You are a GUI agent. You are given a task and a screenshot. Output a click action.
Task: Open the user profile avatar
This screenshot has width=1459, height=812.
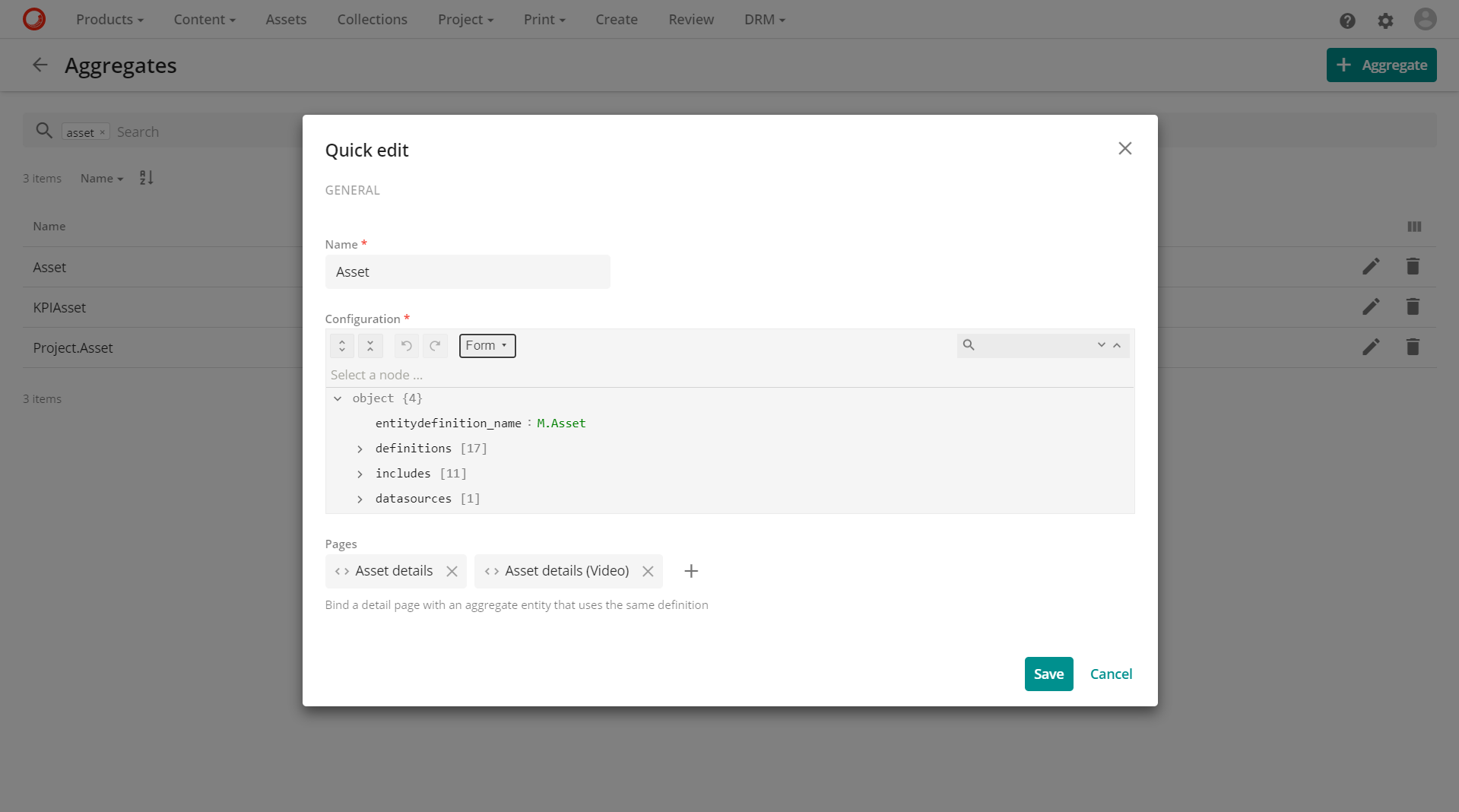[x=1425, y=19]
